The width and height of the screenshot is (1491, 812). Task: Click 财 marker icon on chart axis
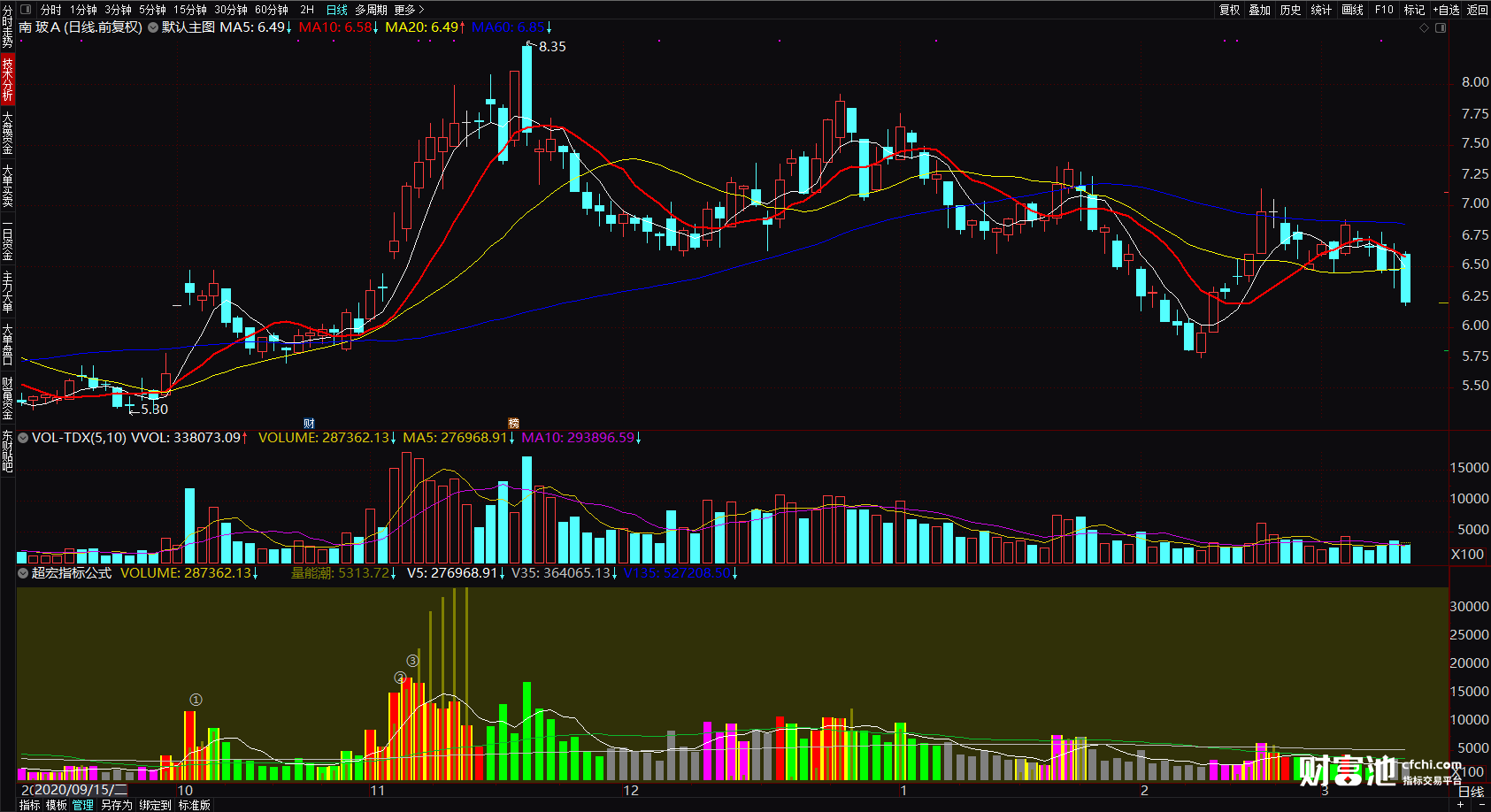pyautogui.click(x=309, y=424)
